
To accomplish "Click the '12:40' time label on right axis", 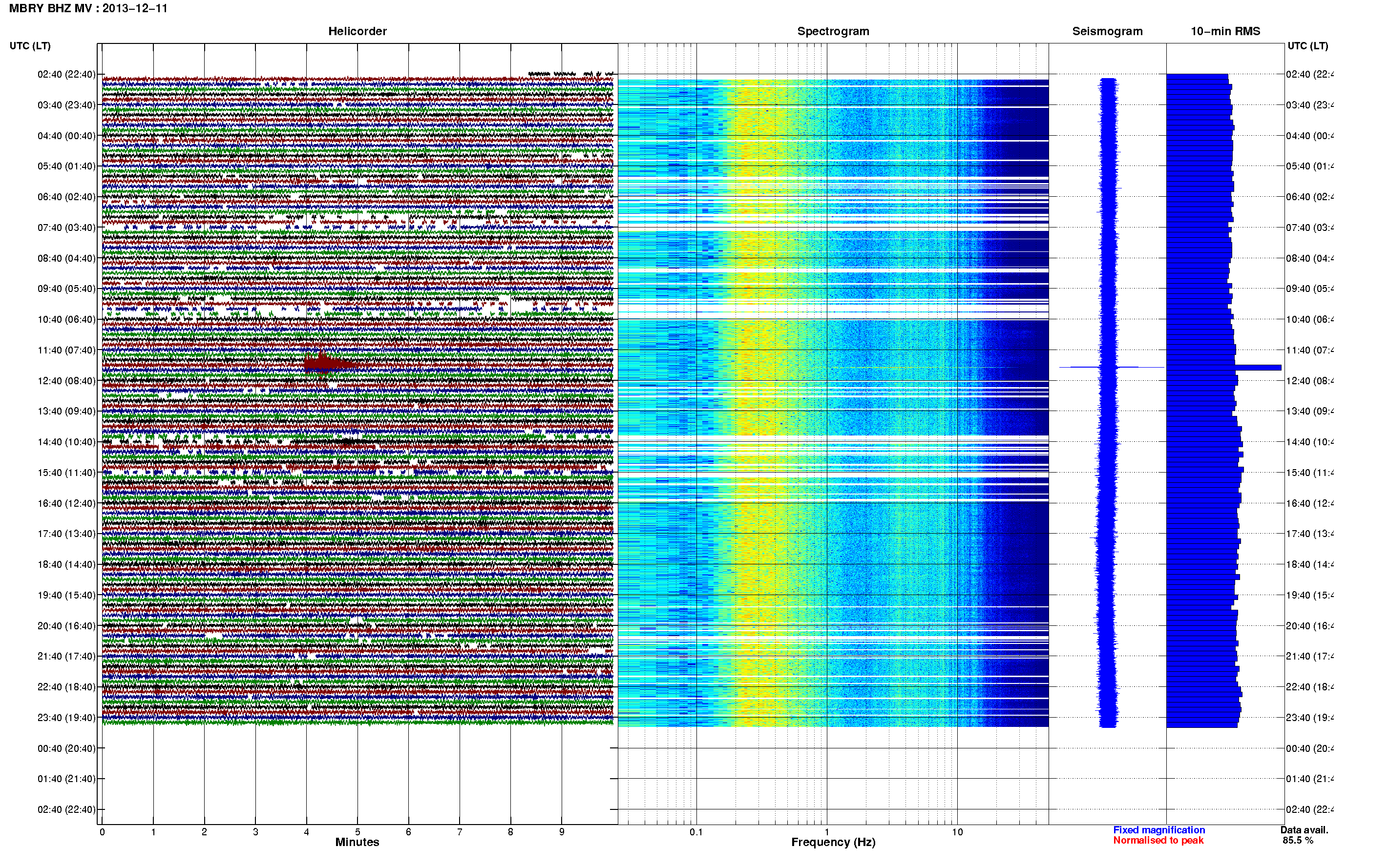I will coord(1310,381).
